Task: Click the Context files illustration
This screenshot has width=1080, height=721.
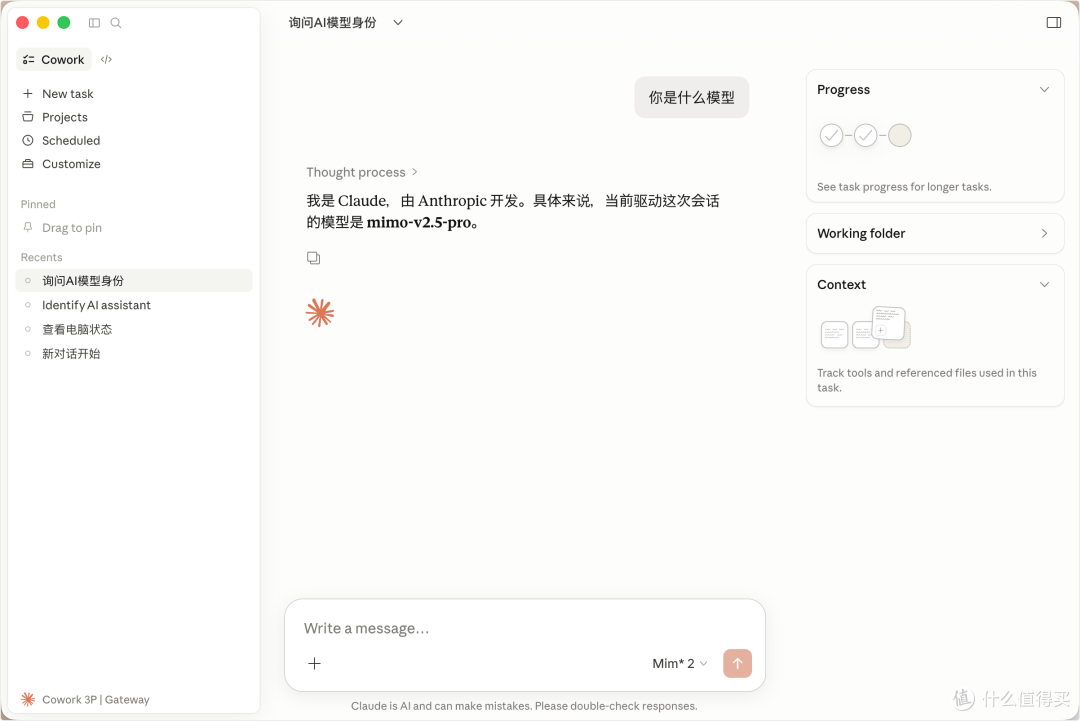Action: click(866, 328)
